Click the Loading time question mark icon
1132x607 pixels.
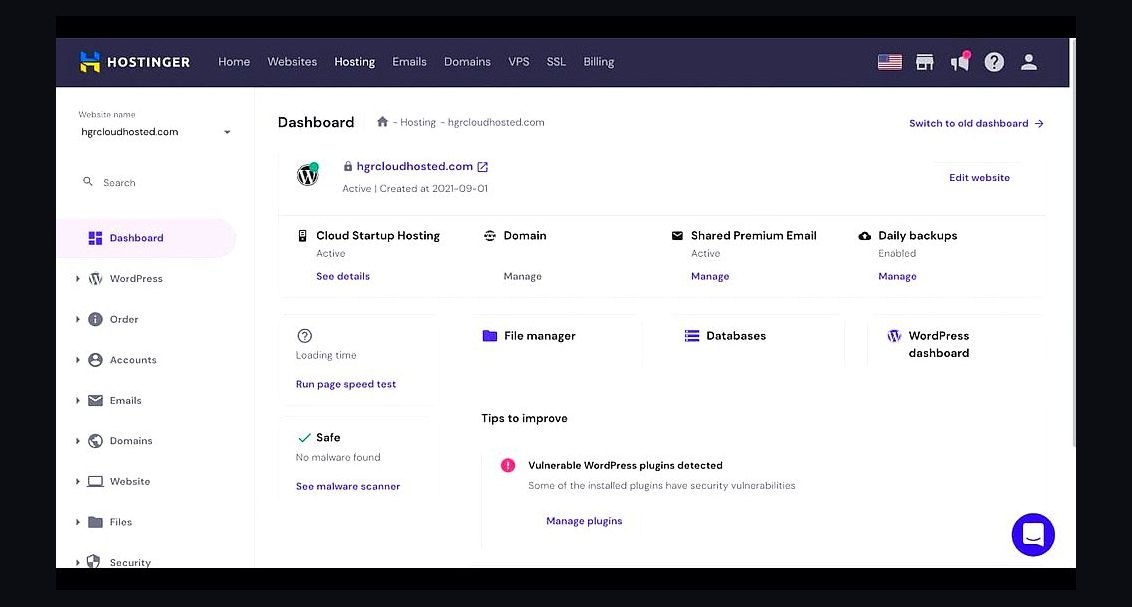click(x=305, y=336)
